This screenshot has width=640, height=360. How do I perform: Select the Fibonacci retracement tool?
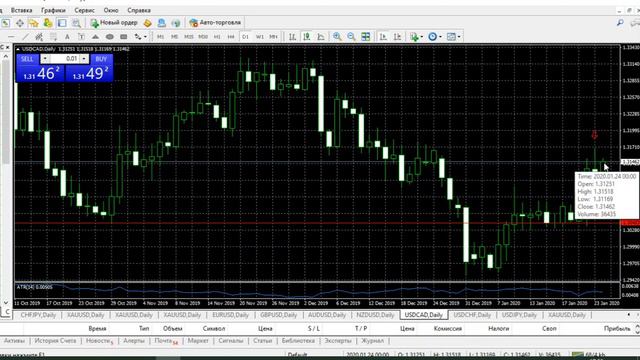point(53,37)
